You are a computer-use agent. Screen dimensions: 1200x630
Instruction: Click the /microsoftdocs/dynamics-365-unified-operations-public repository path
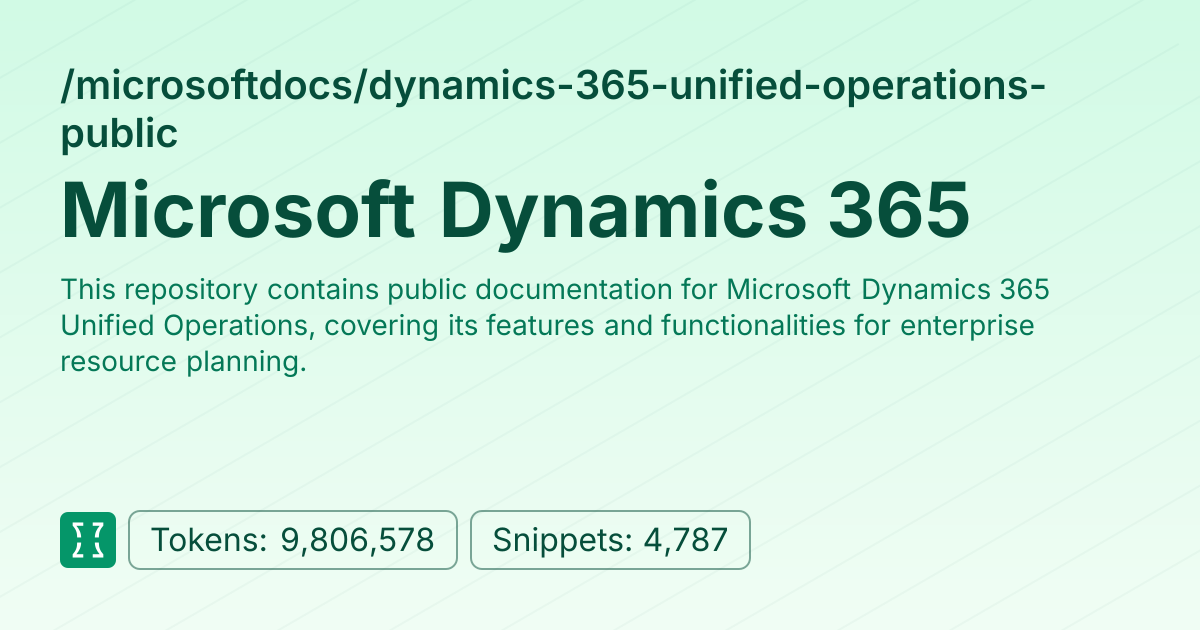point(553,110)
